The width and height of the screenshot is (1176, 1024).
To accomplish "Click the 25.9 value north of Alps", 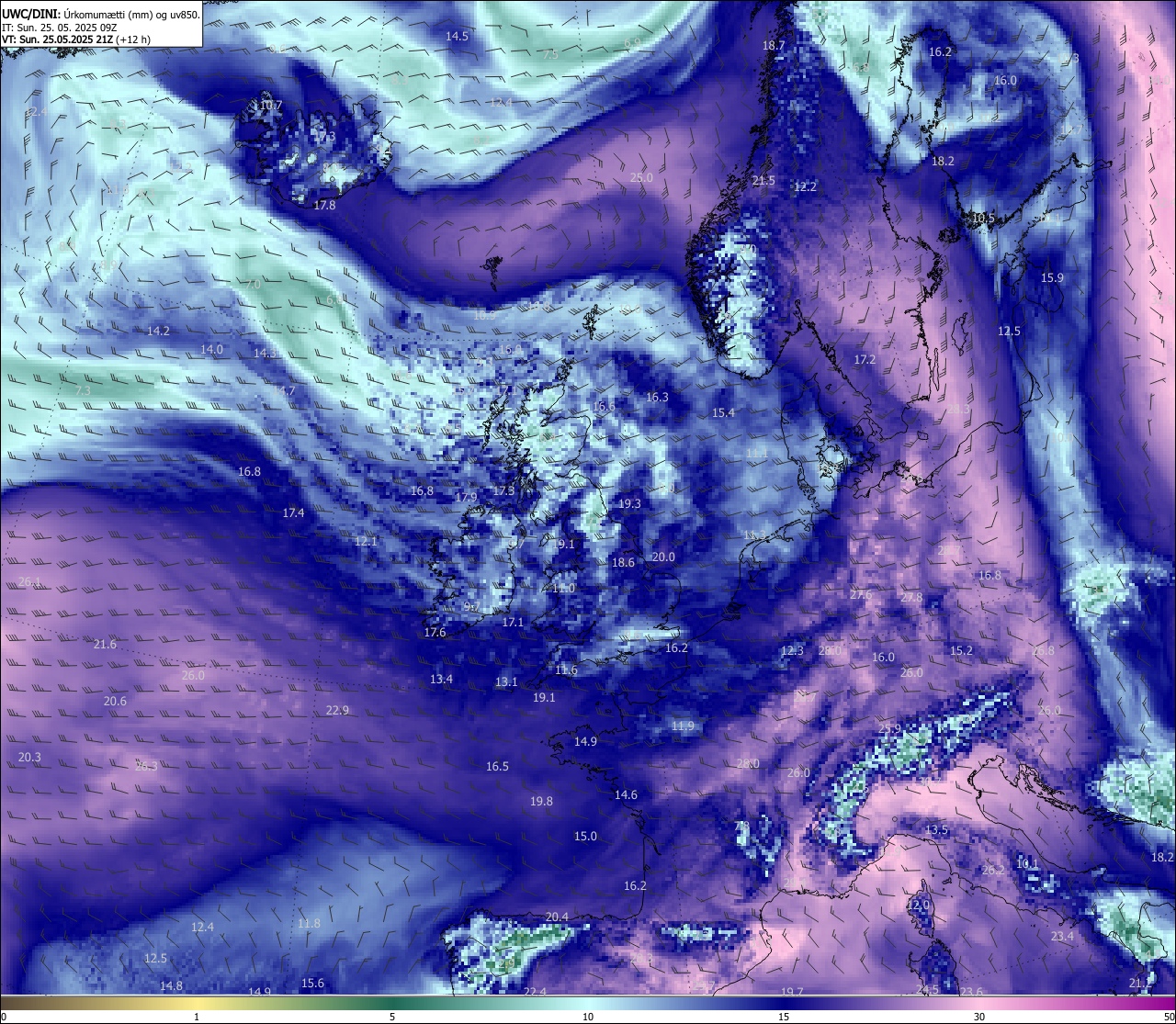I will click(889, 728).
